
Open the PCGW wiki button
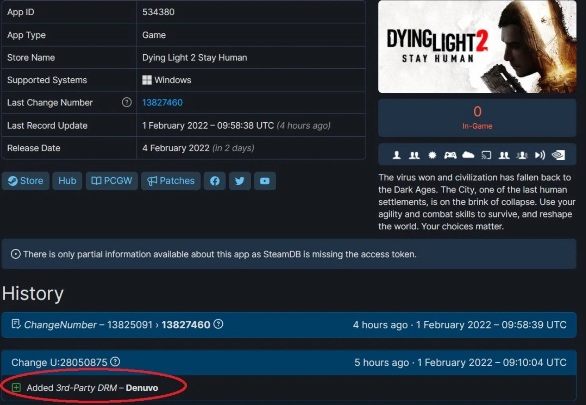point(112,181)
